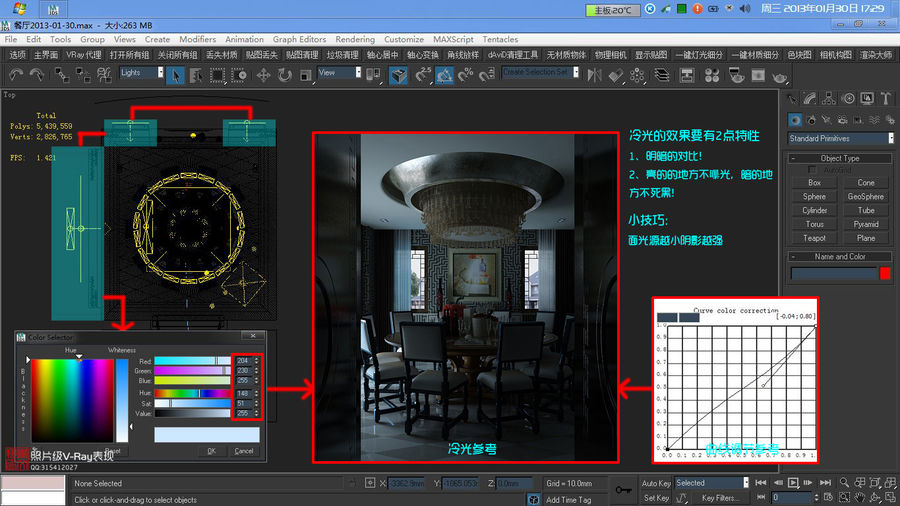Open the MAXScript menu
This screenshot has width=900, height=506.
tap(453, 40)
